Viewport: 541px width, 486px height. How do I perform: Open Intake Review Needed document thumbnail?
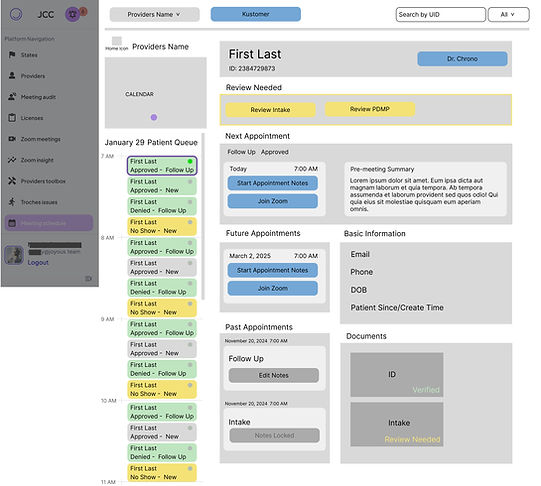pyautogui.click(x=397, y=424)
